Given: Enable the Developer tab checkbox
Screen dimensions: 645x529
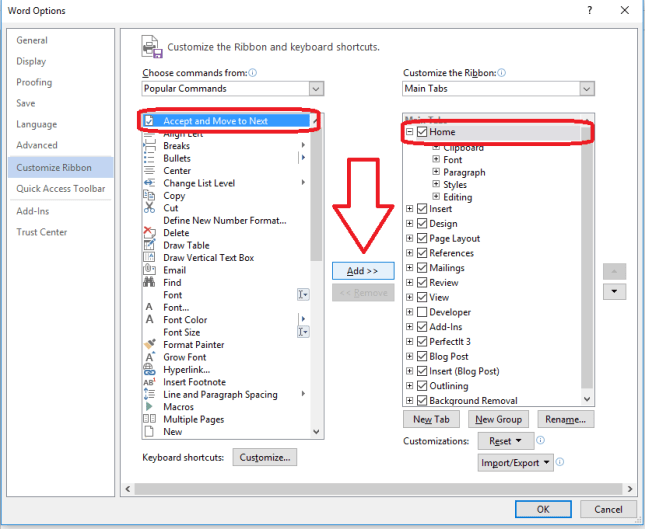Looking at the screenshot, I should pyautogui.click(x=422, y=312).
